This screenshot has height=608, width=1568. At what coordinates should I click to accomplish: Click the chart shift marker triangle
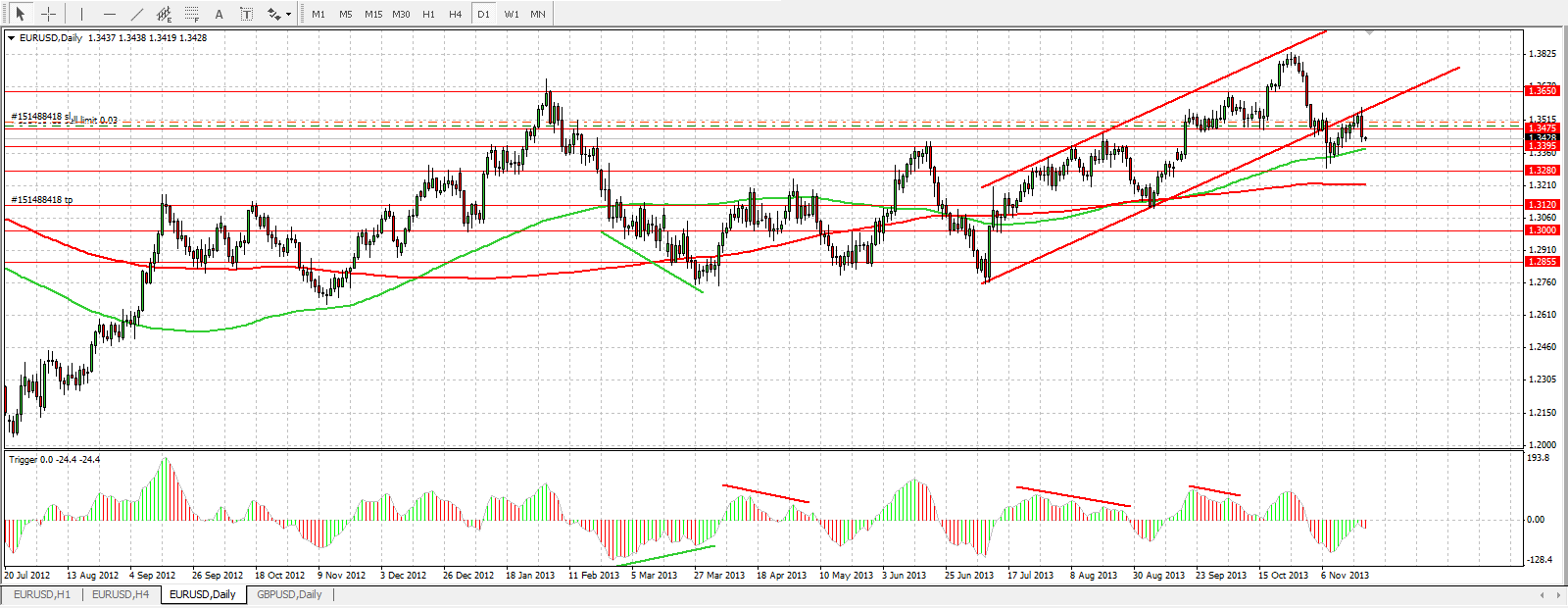[1369, 32]
